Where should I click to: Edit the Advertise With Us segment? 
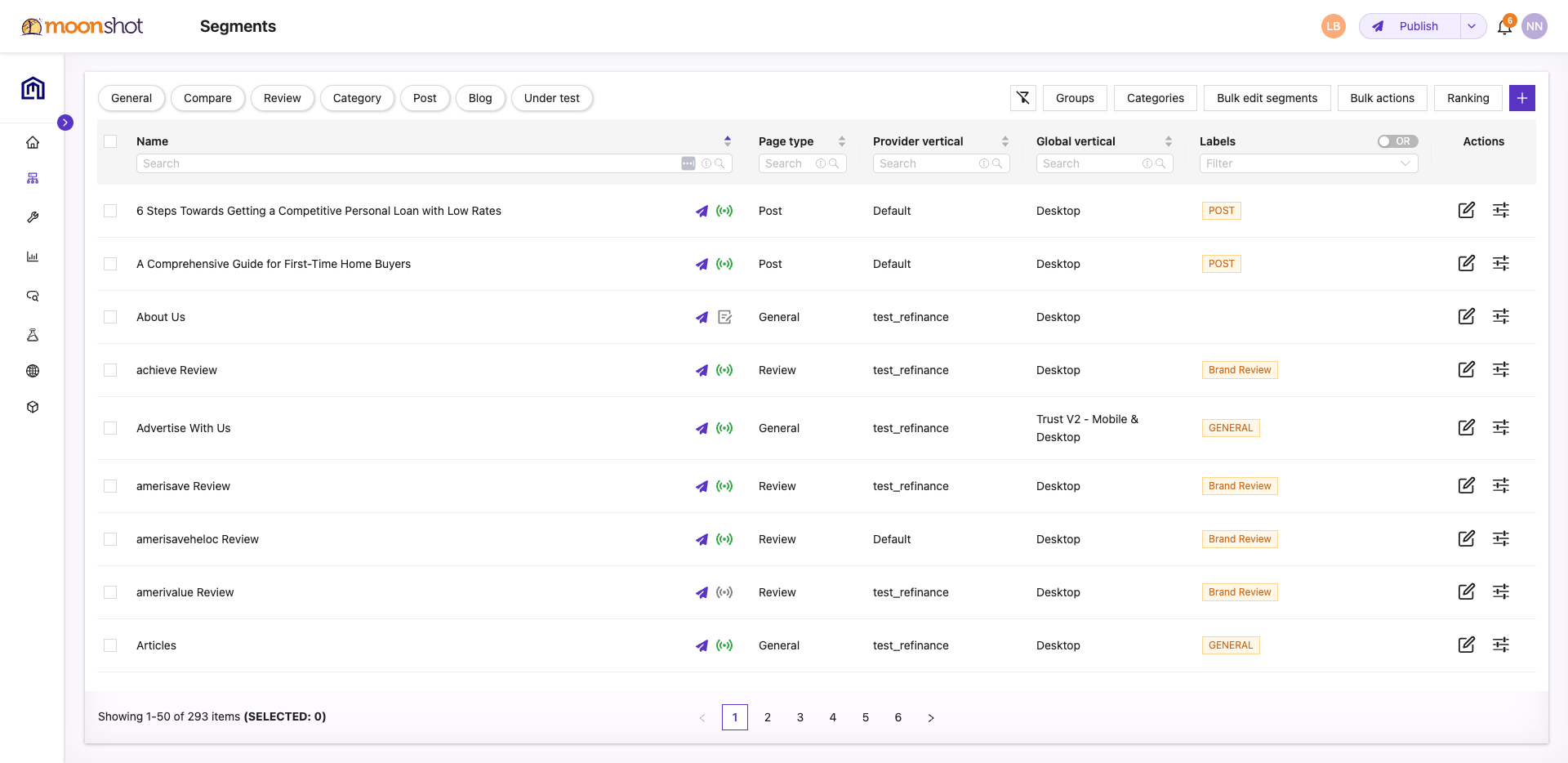tap(1467, 427)
